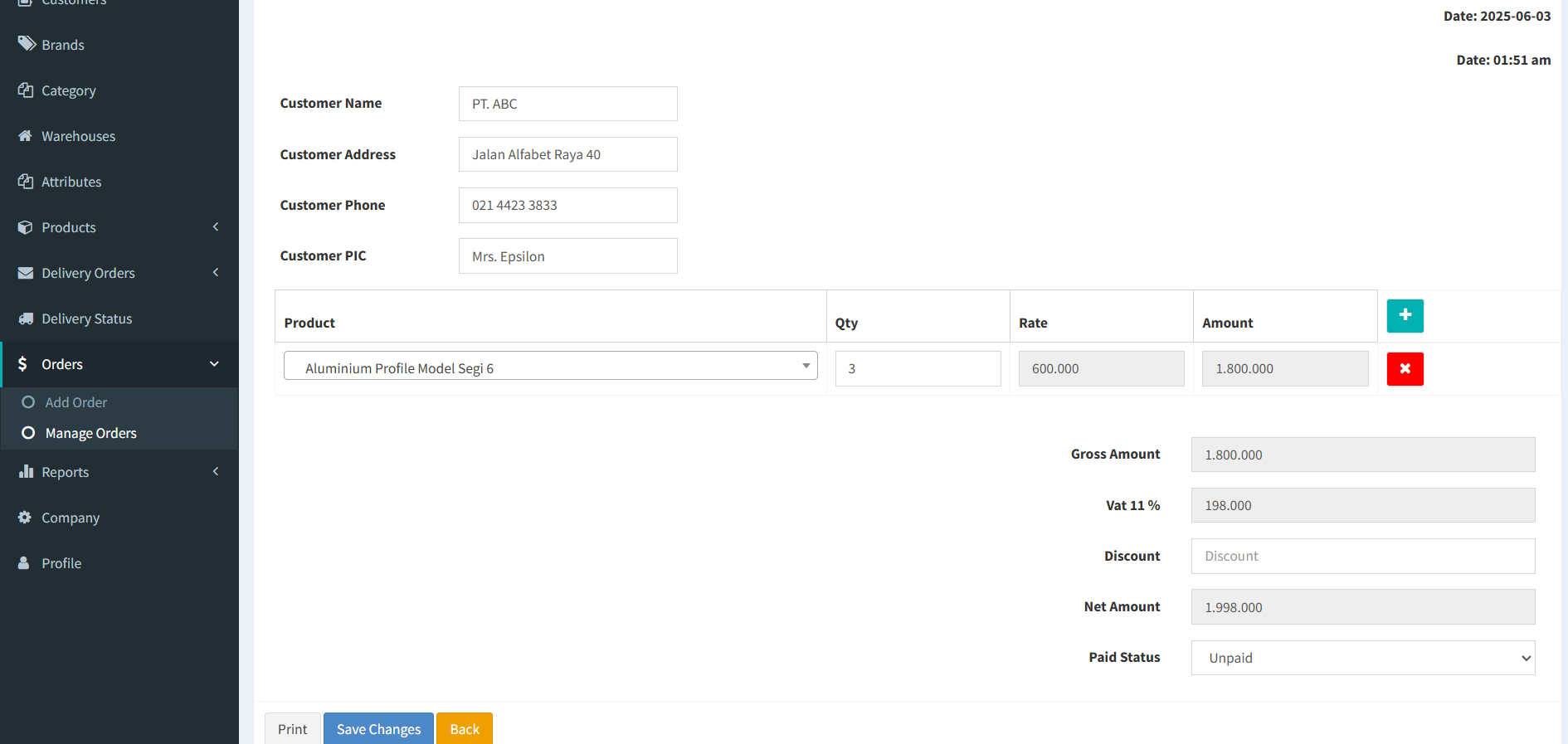
Task: Select the Manage Orders circle option
Action: coord(28,433)
